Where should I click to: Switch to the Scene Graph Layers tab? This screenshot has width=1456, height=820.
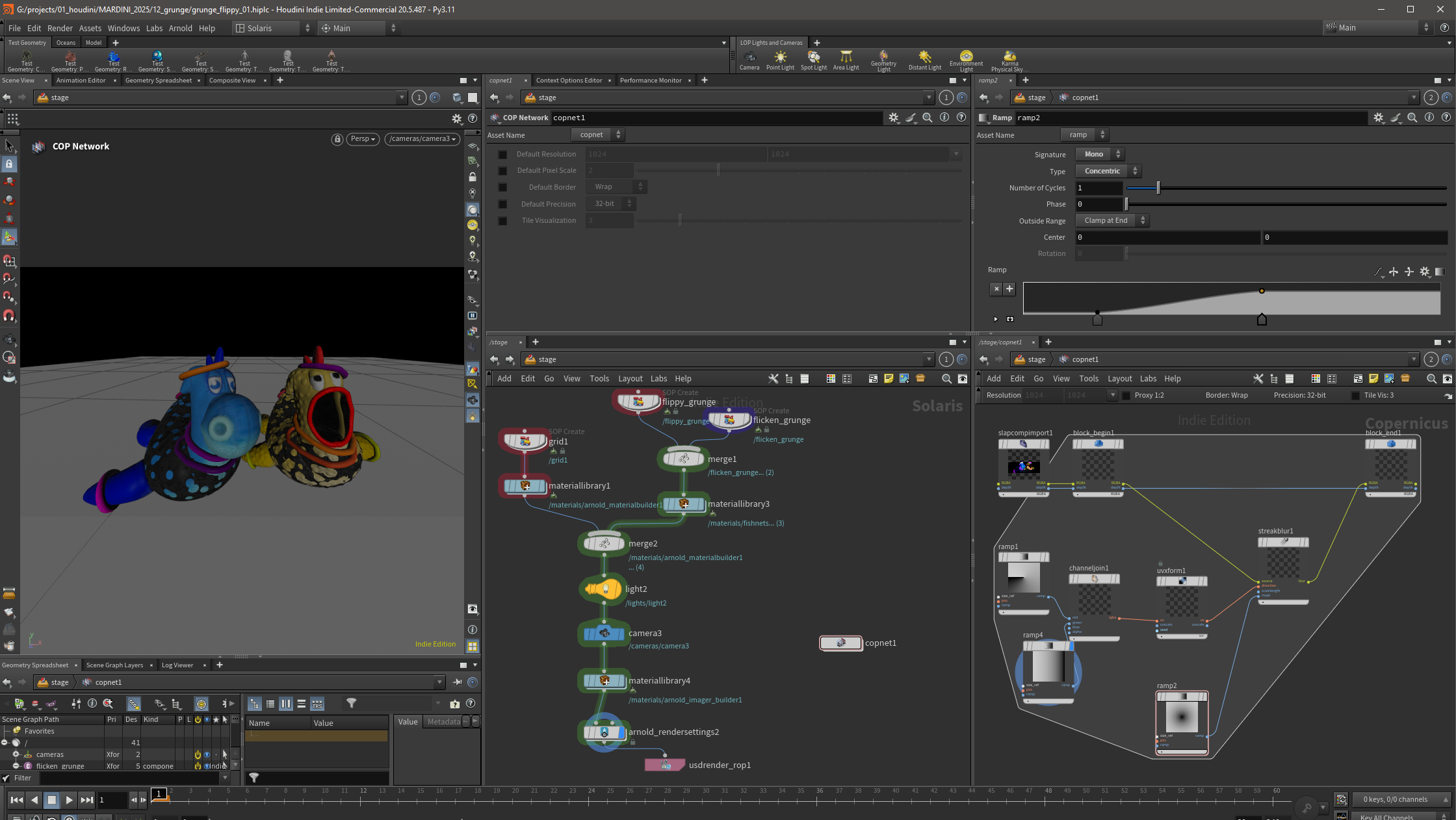114,665
